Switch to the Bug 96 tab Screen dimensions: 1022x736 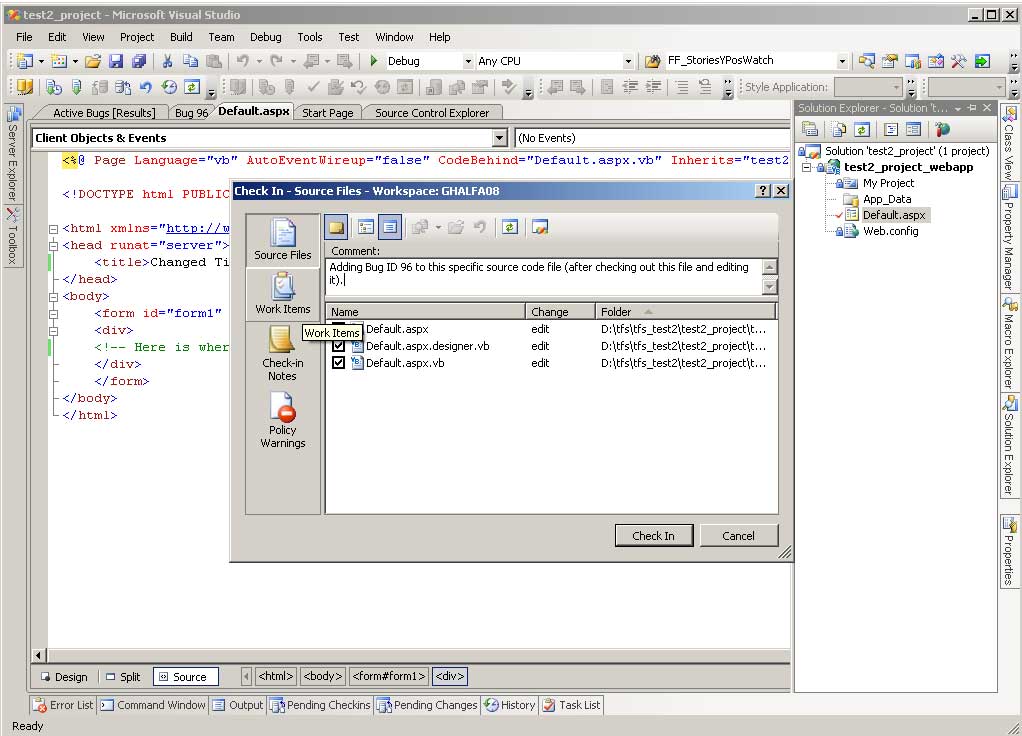coord(191,113)
